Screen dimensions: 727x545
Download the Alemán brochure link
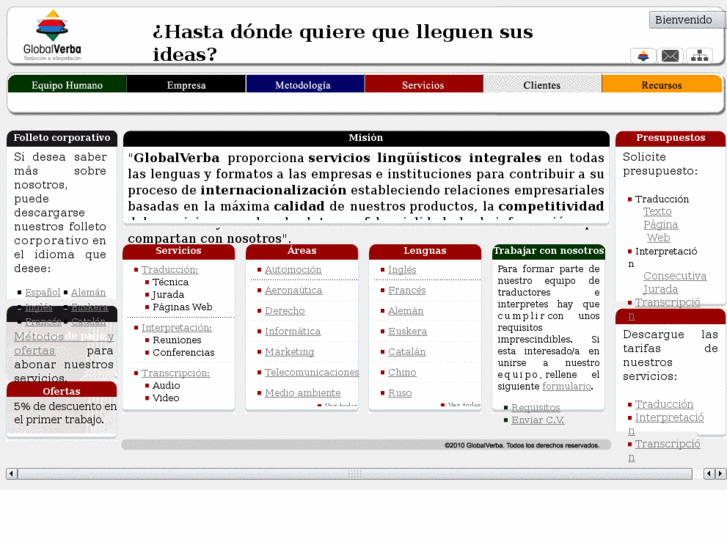click(x=88, y=292)
